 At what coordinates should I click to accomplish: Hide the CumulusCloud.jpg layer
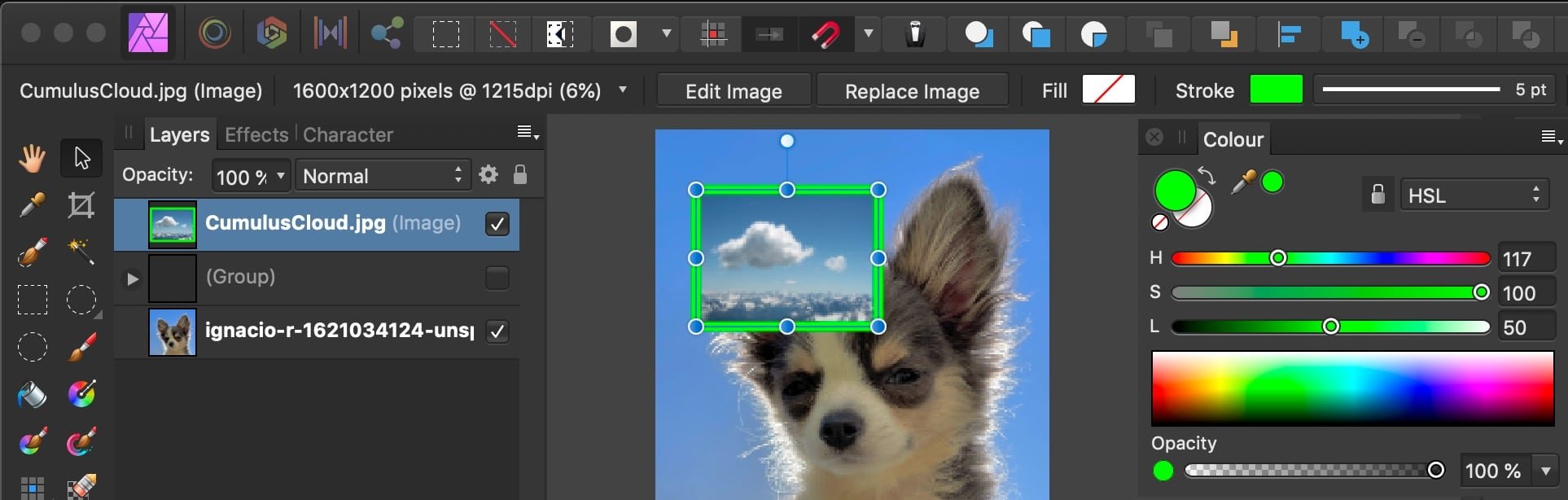tap(497, 224)
